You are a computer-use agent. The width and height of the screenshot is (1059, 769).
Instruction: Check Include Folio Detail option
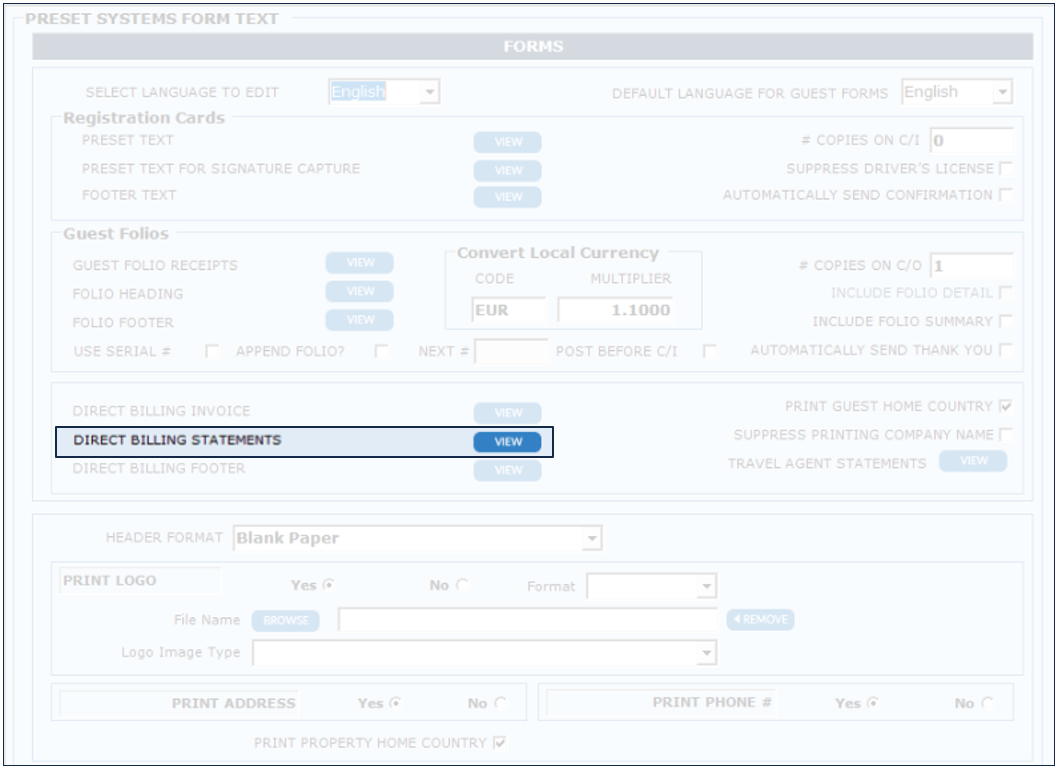[1005, 293]
